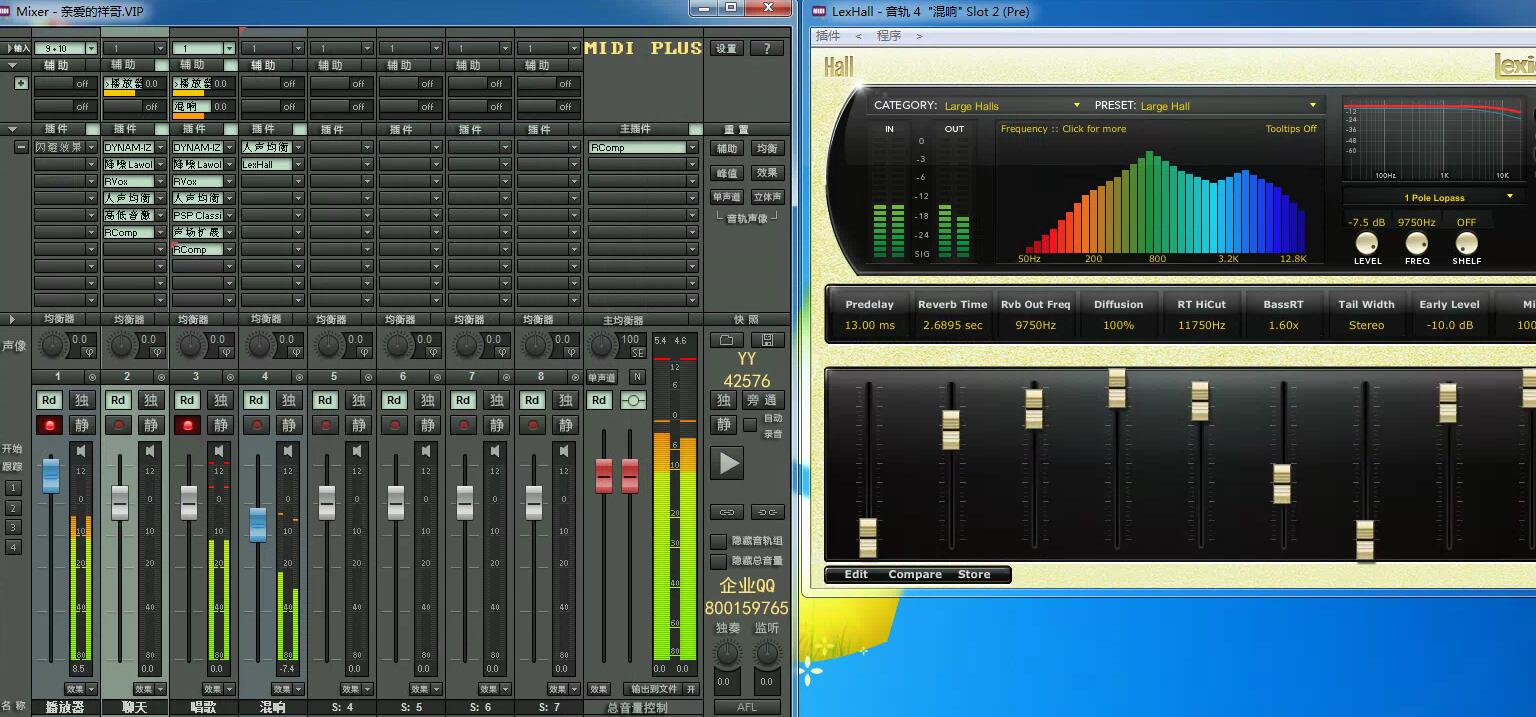1536x717 pixels.
Task: Open the 9+10 input dropdown on channel 1
Action: pyautogui.click(x=92, y=48)
